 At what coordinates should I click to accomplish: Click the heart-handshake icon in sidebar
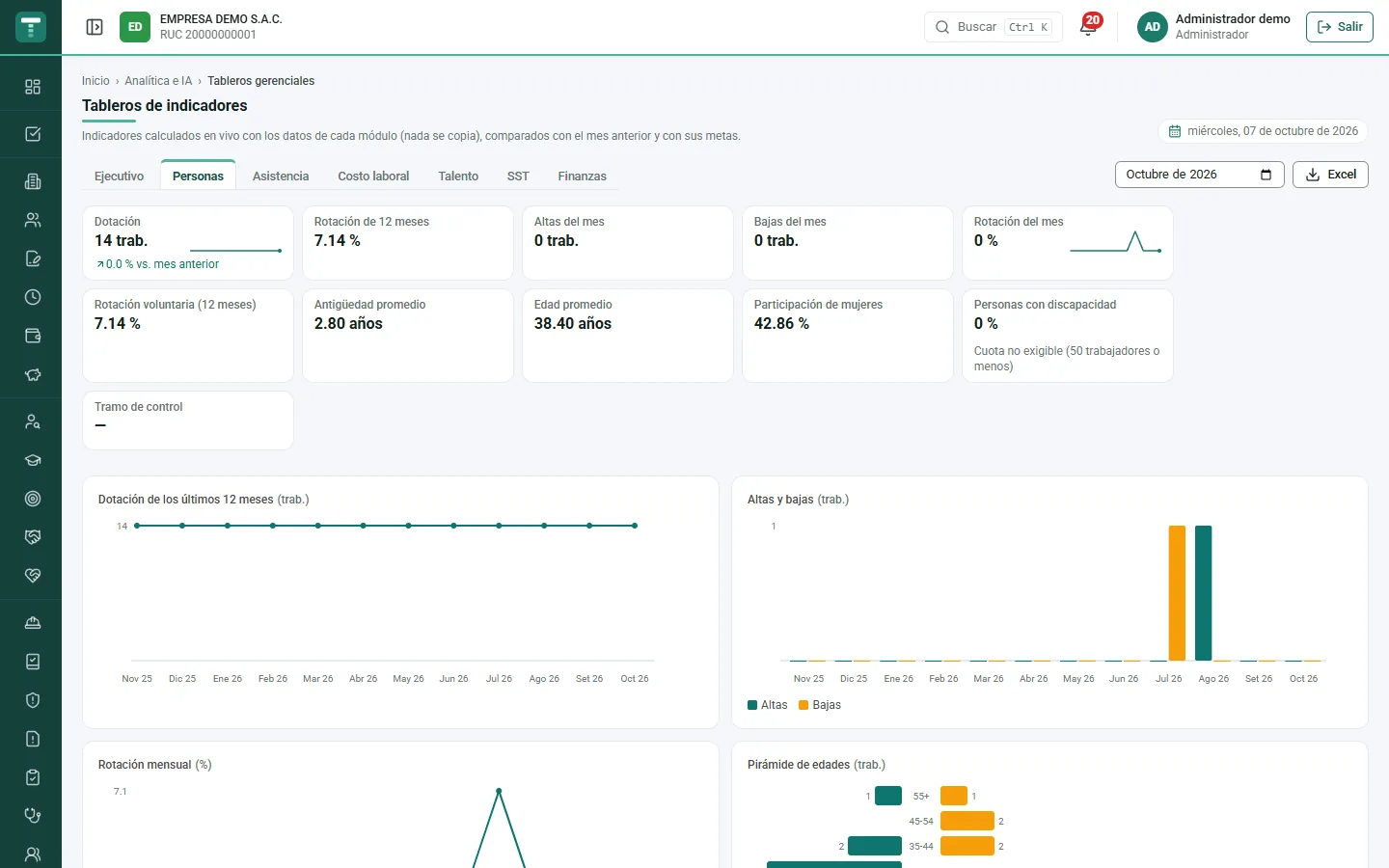pos(33,576)
